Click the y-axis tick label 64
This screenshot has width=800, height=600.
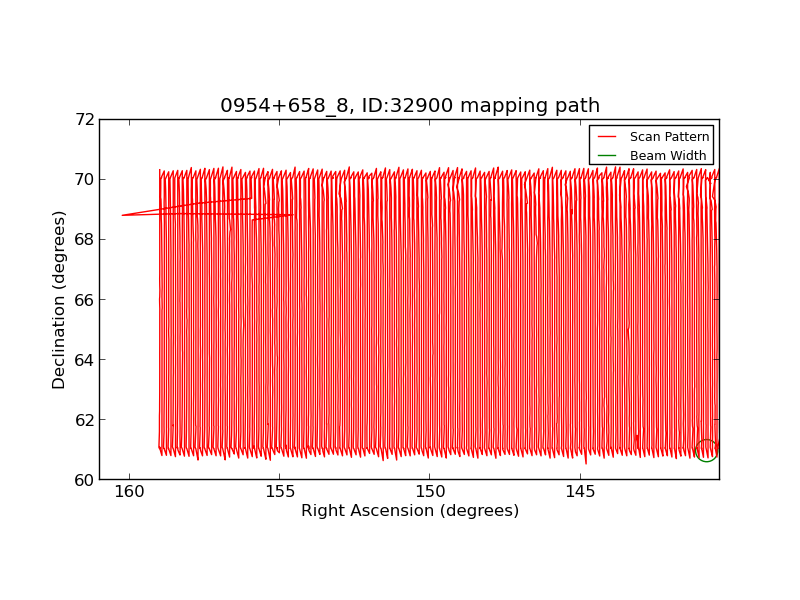coord(85,360)
